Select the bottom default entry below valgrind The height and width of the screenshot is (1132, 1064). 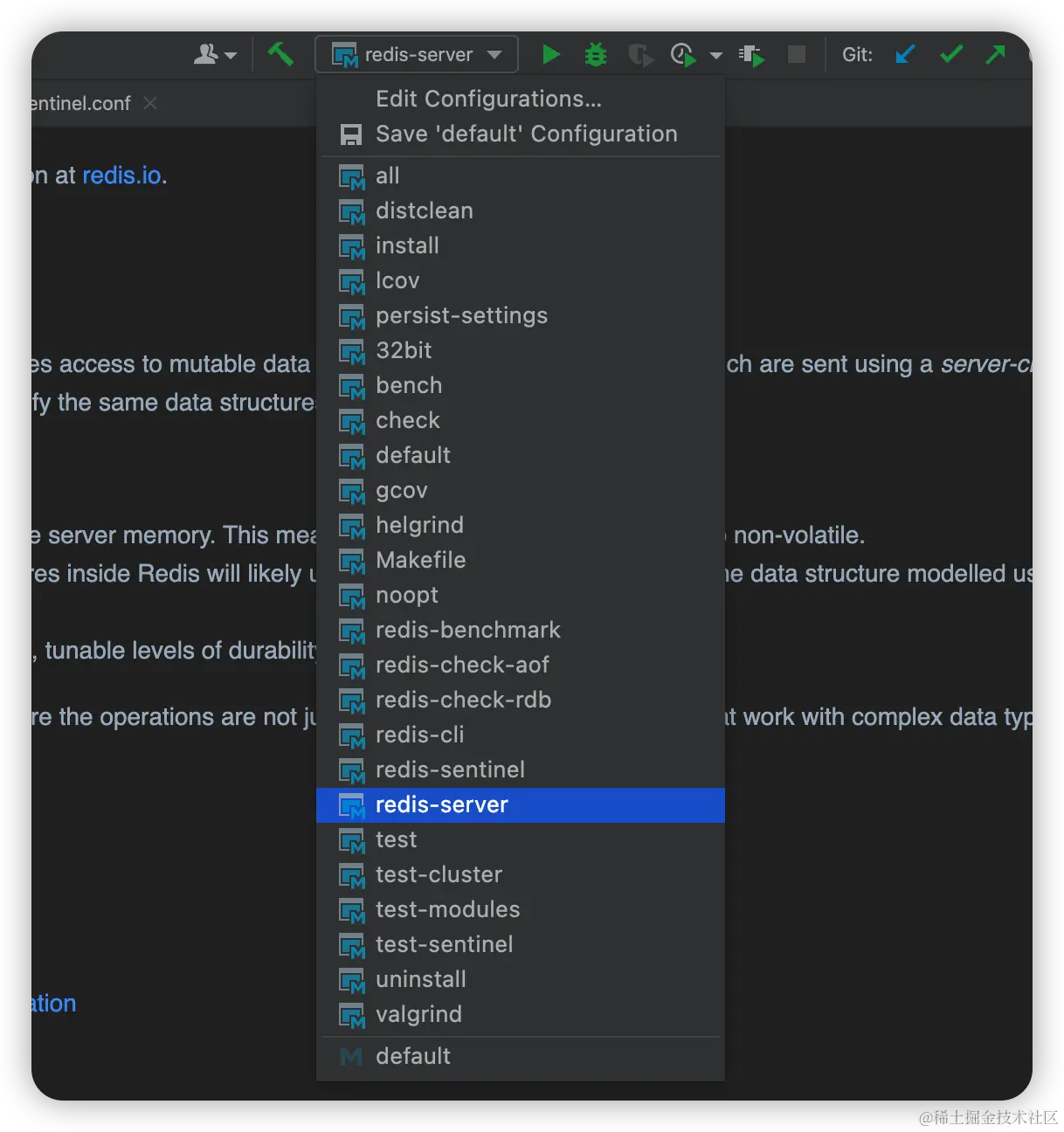(x=521, y=1056)
